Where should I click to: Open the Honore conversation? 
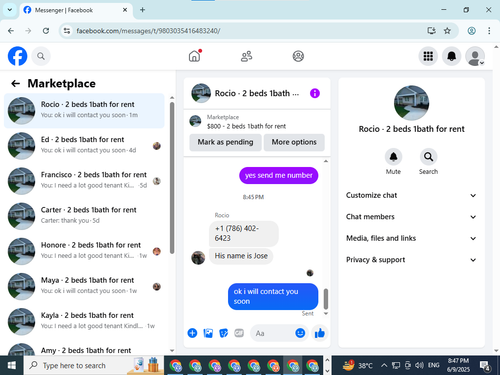click(84, 251)
